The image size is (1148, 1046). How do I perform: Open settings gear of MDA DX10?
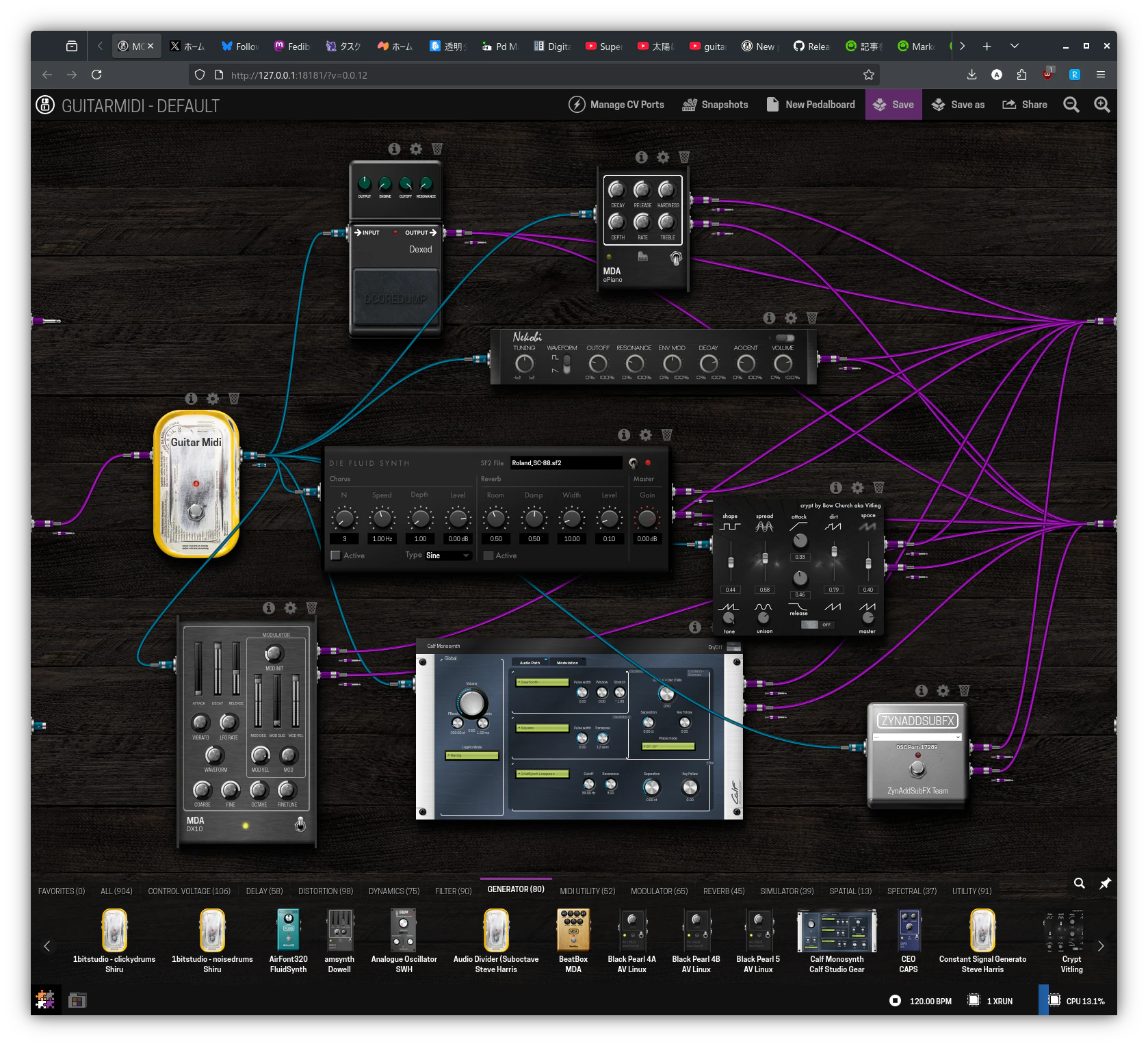pos(290,607)
